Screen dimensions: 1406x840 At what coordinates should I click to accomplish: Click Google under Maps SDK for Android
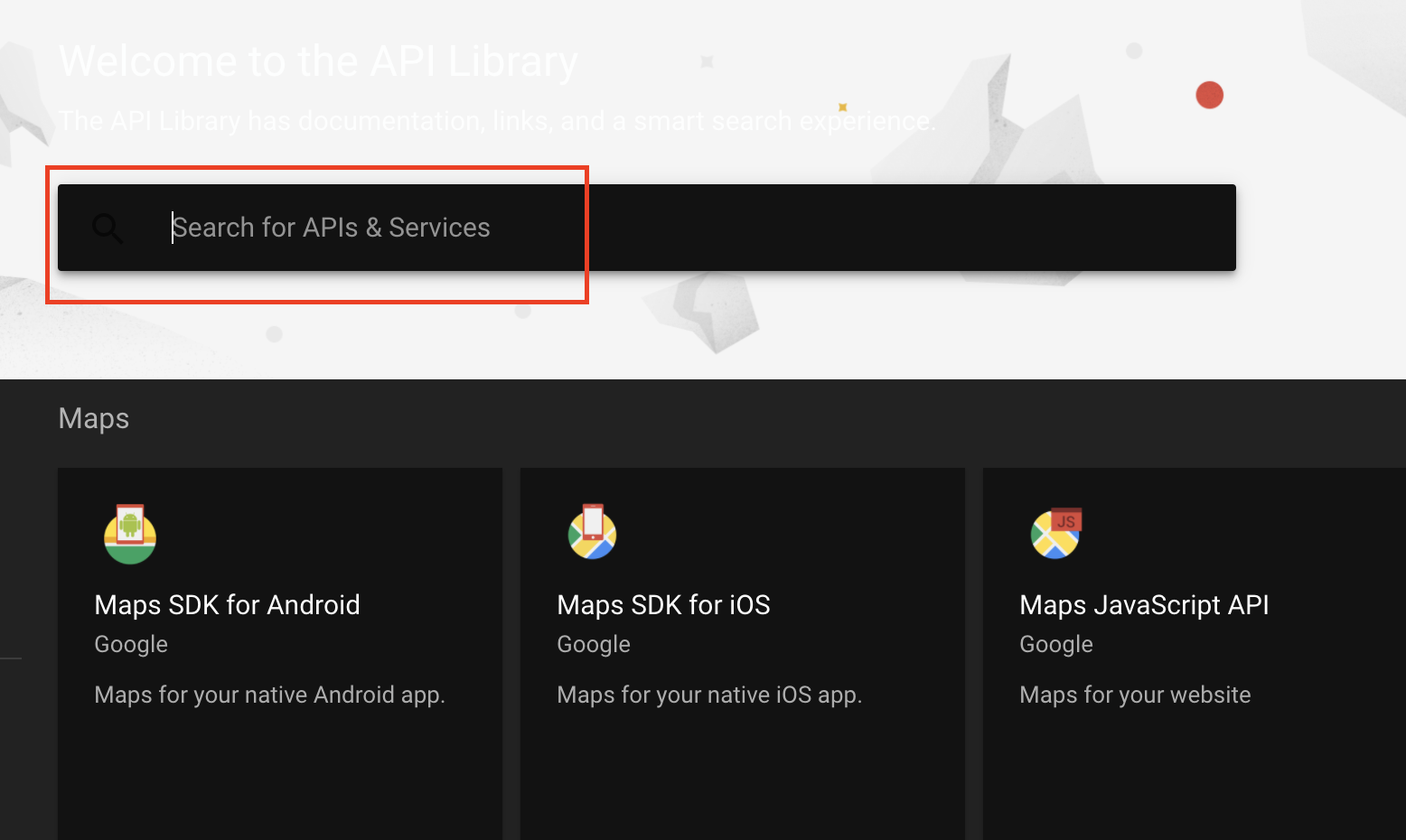click(x=131, y=645)
